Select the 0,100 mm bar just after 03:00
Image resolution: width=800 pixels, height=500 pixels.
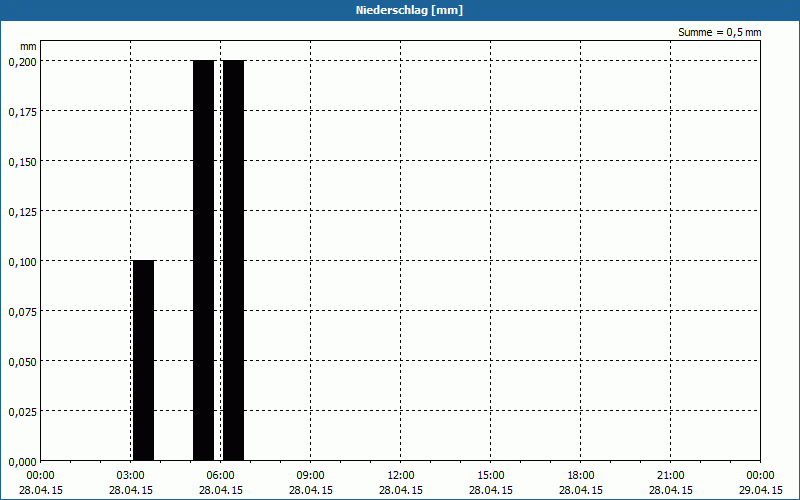143,361
